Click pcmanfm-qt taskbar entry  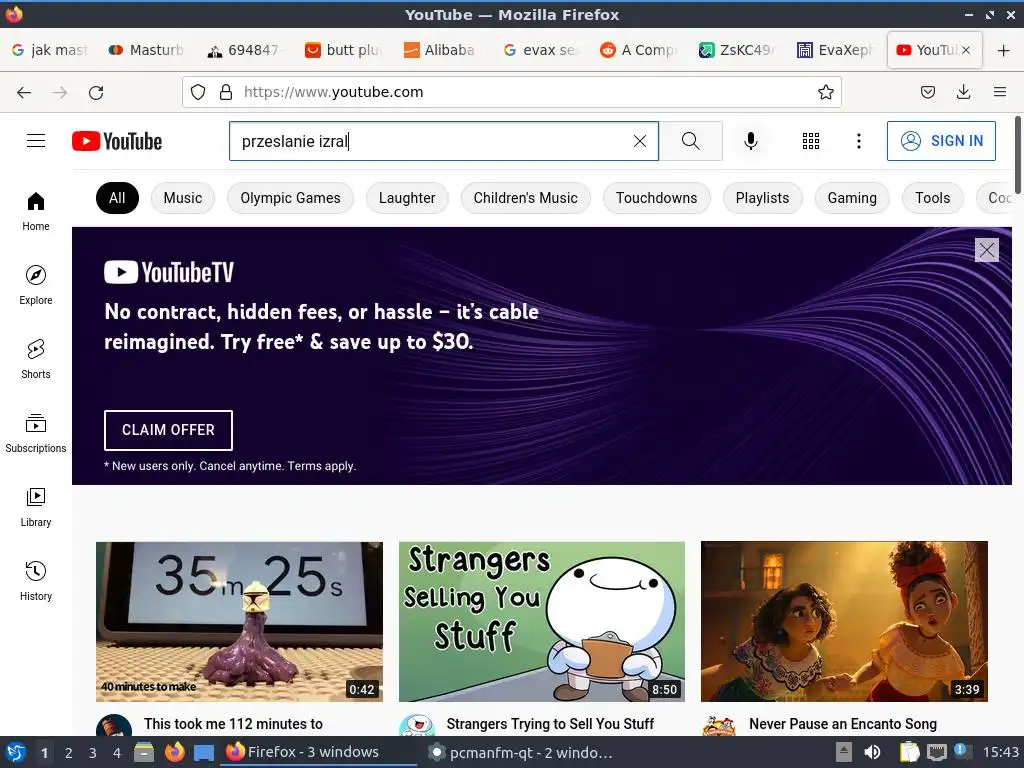coord(521,752)
